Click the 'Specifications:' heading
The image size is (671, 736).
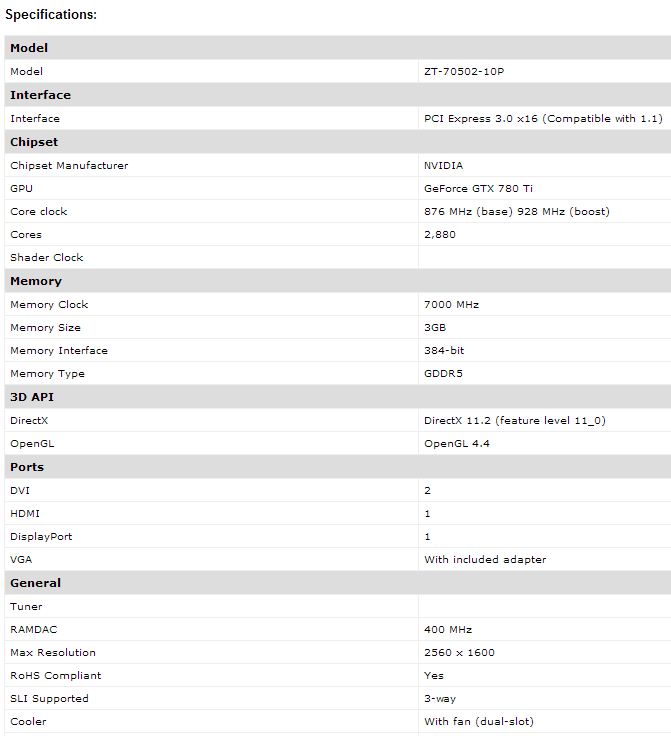[x=51, y=15]
